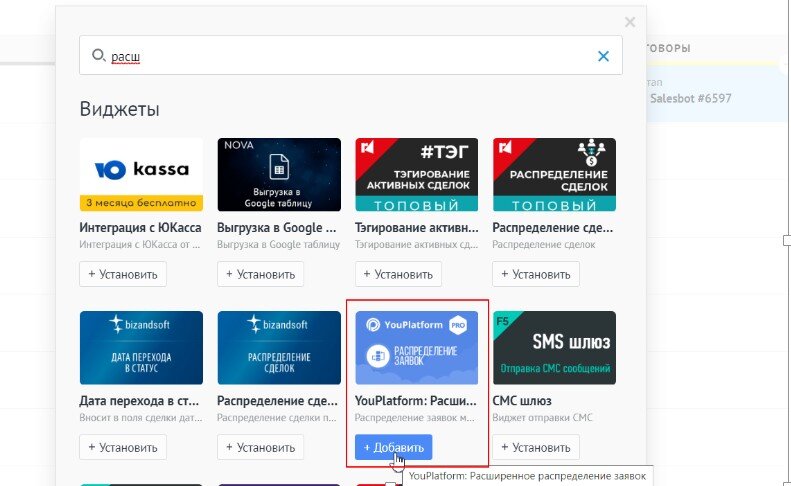Install the Дата перехода в статус widget
The image size is (791, 486).
123,447
